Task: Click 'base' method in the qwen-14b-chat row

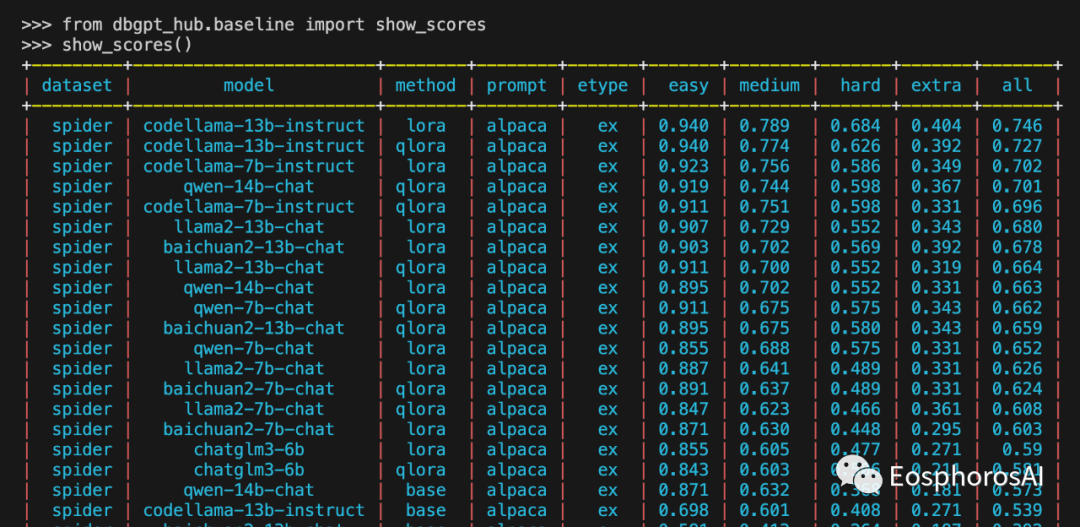Action: click(x=425, y=490)
